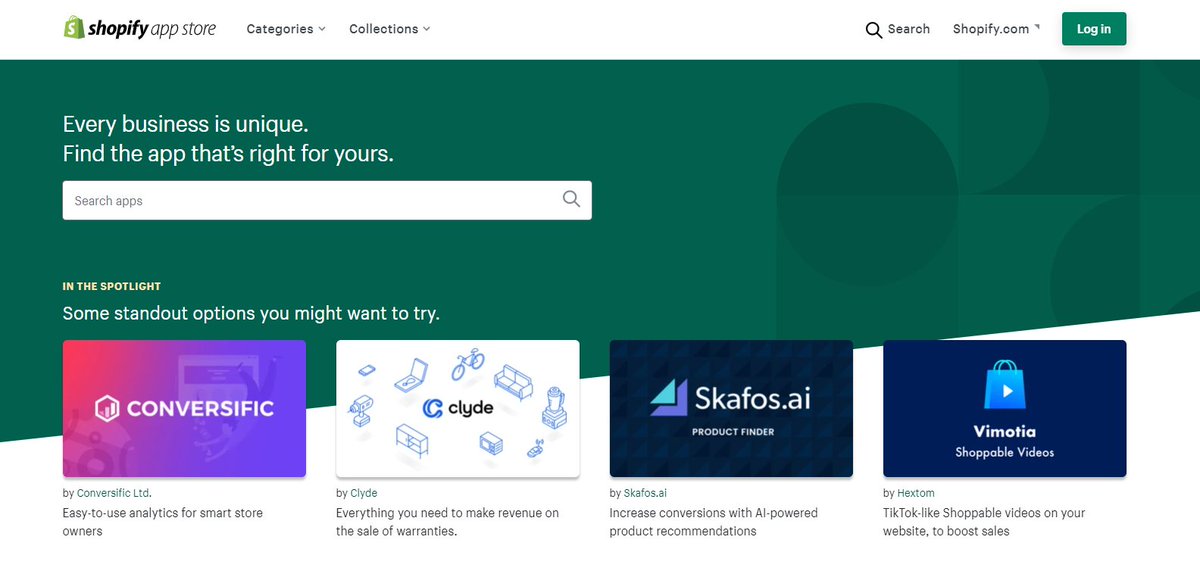1200x571 pixels.
Task: Click 'Everything you need to make revenue' description
Action: [447, 522]
